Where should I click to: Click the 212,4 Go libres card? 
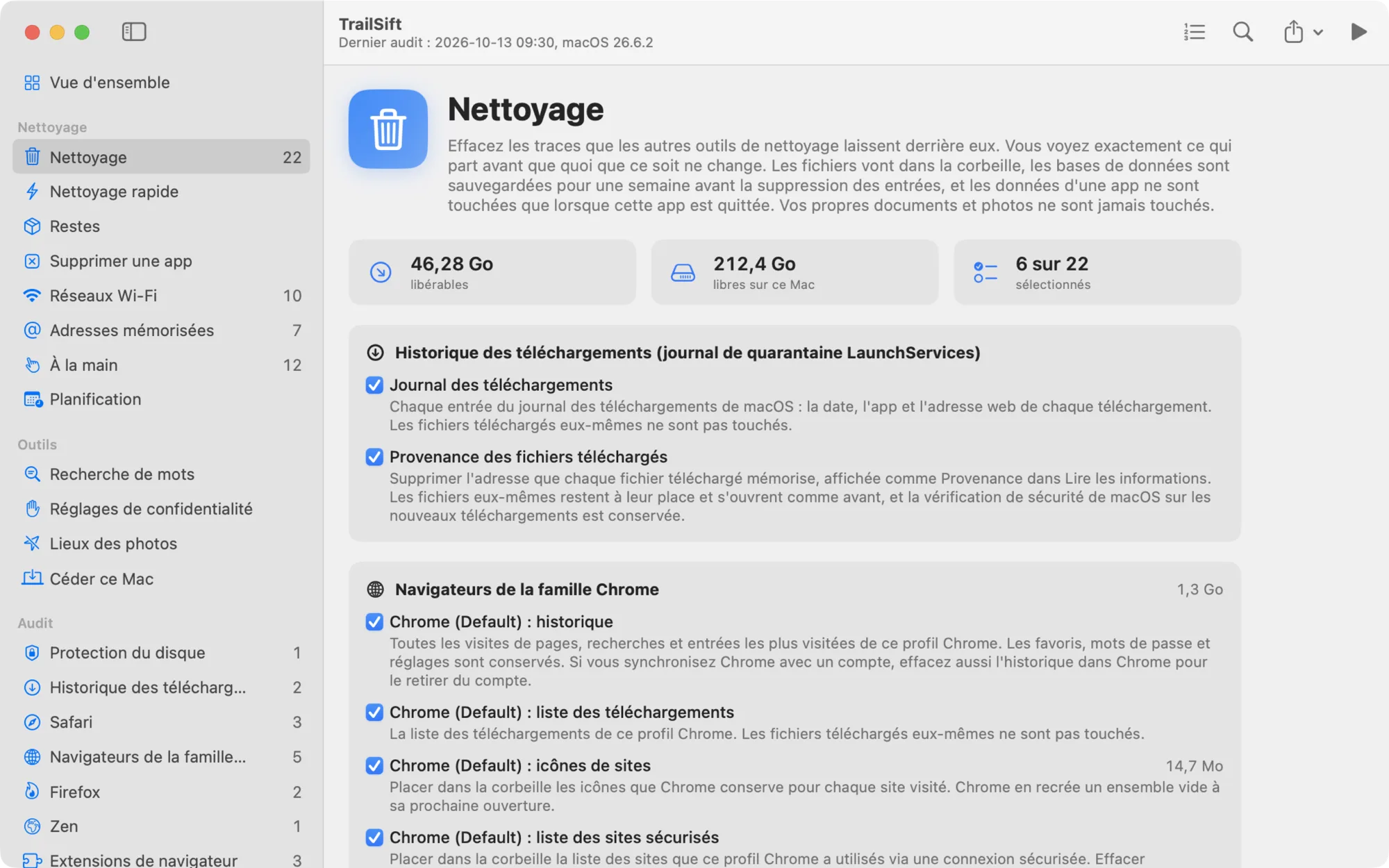click(x=795, y=272)
